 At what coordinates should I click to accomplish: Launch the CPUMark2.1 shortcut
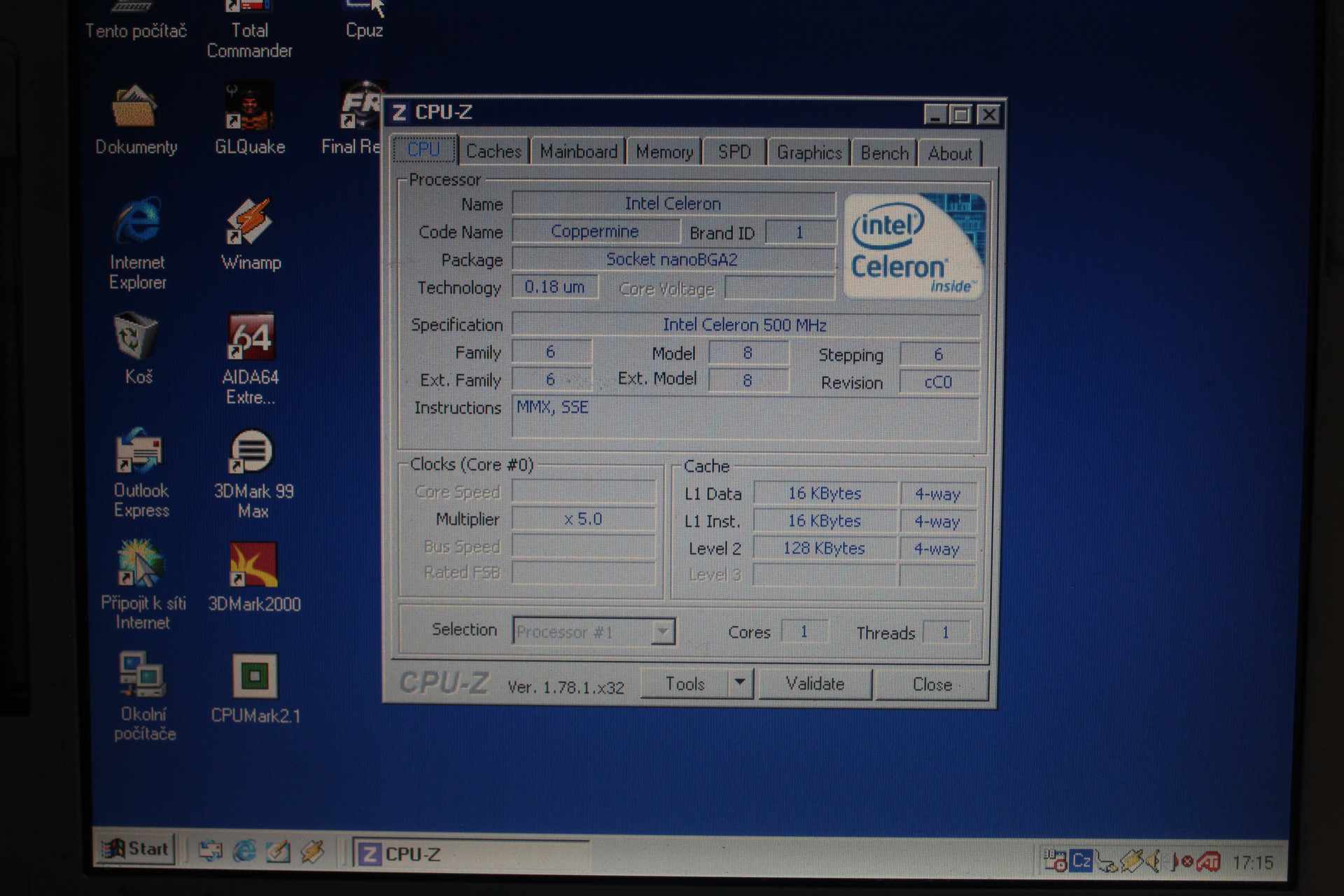click(x=255, y=689)
